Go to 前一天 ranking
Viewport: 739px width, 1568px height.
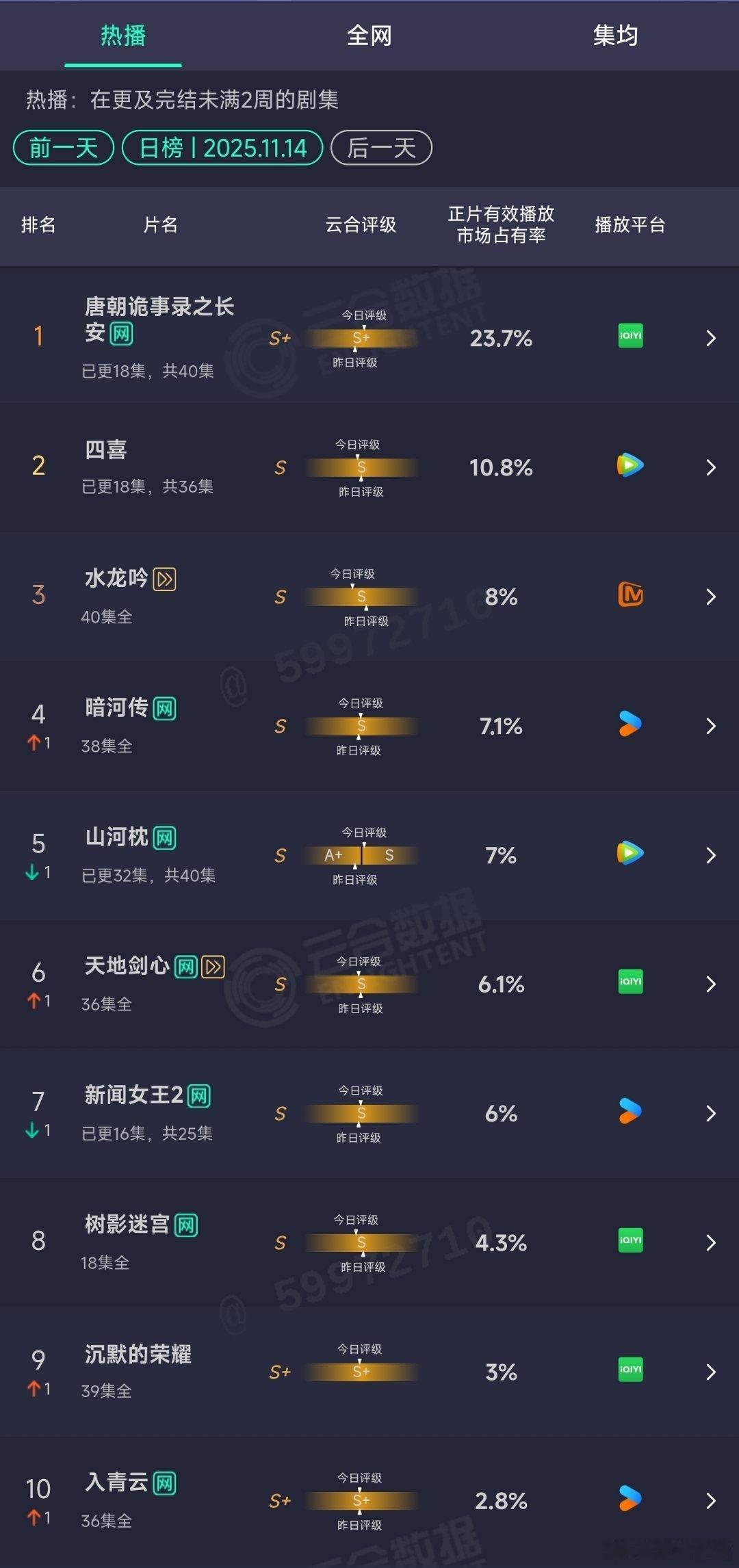[x=64, y=148]
